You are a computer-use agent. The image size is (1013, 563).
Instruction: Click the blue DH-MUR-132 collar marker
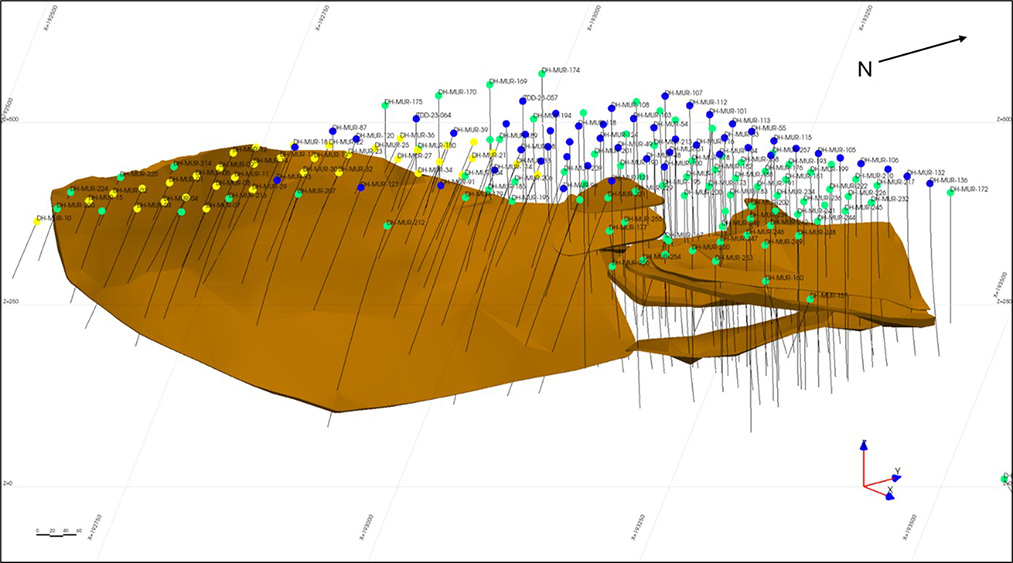pos(908,176)
